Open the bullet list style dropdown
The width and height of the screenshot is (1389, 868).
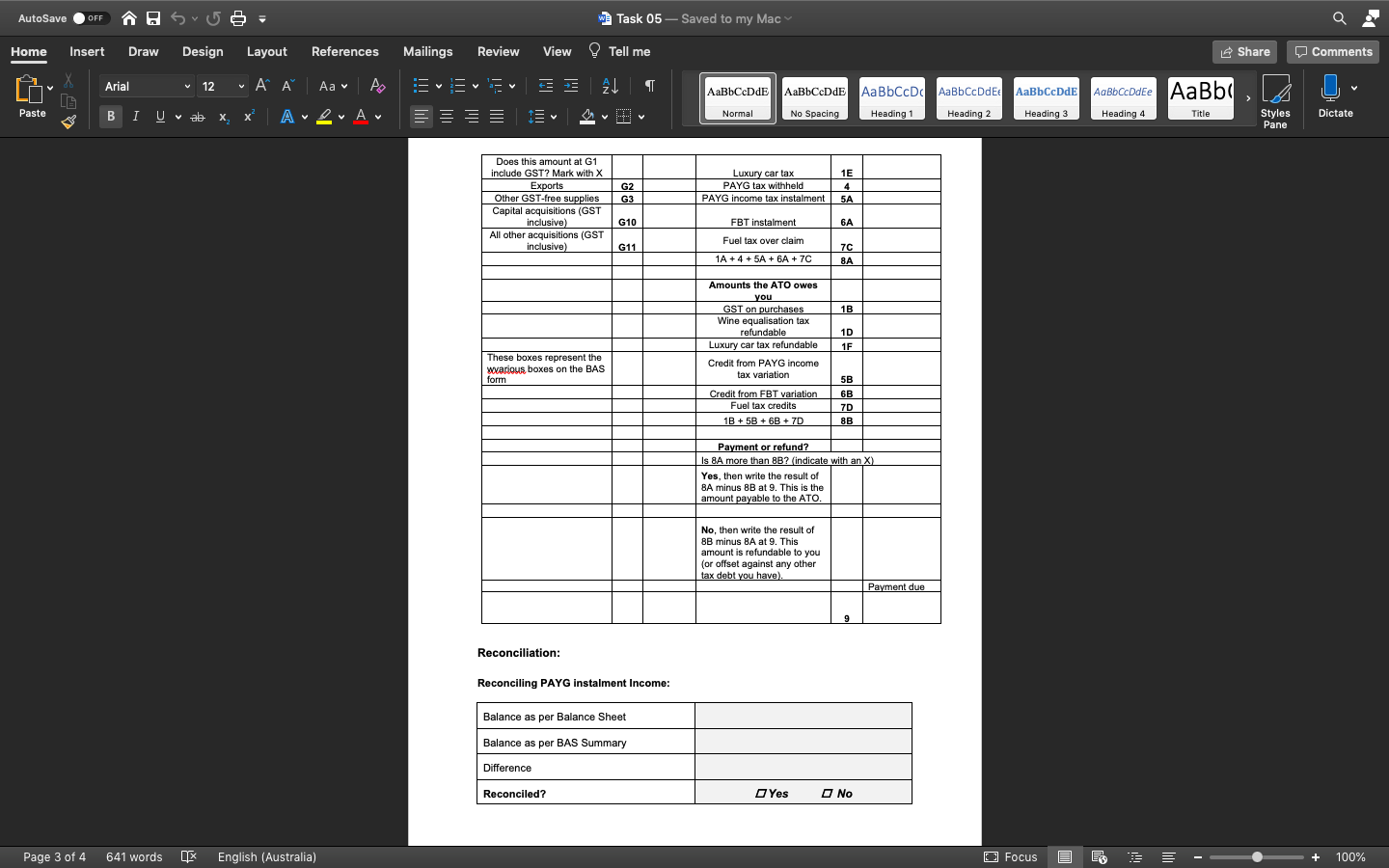pos(439,87)
